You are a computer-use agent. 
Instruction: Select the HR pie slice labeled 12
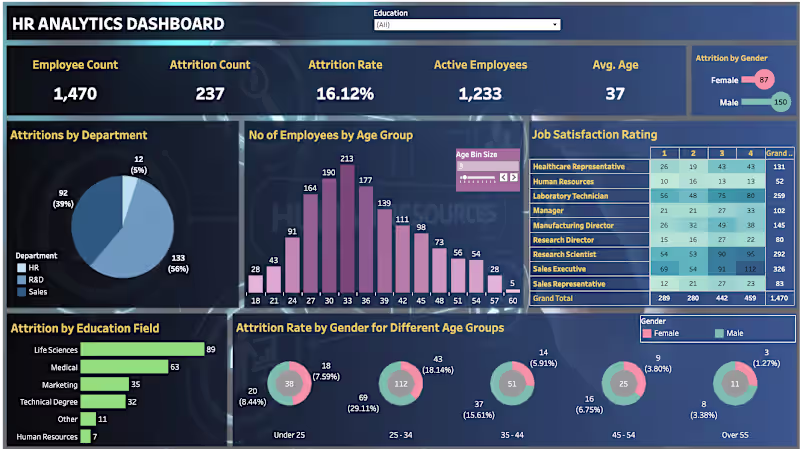click(x=128, y=194)
